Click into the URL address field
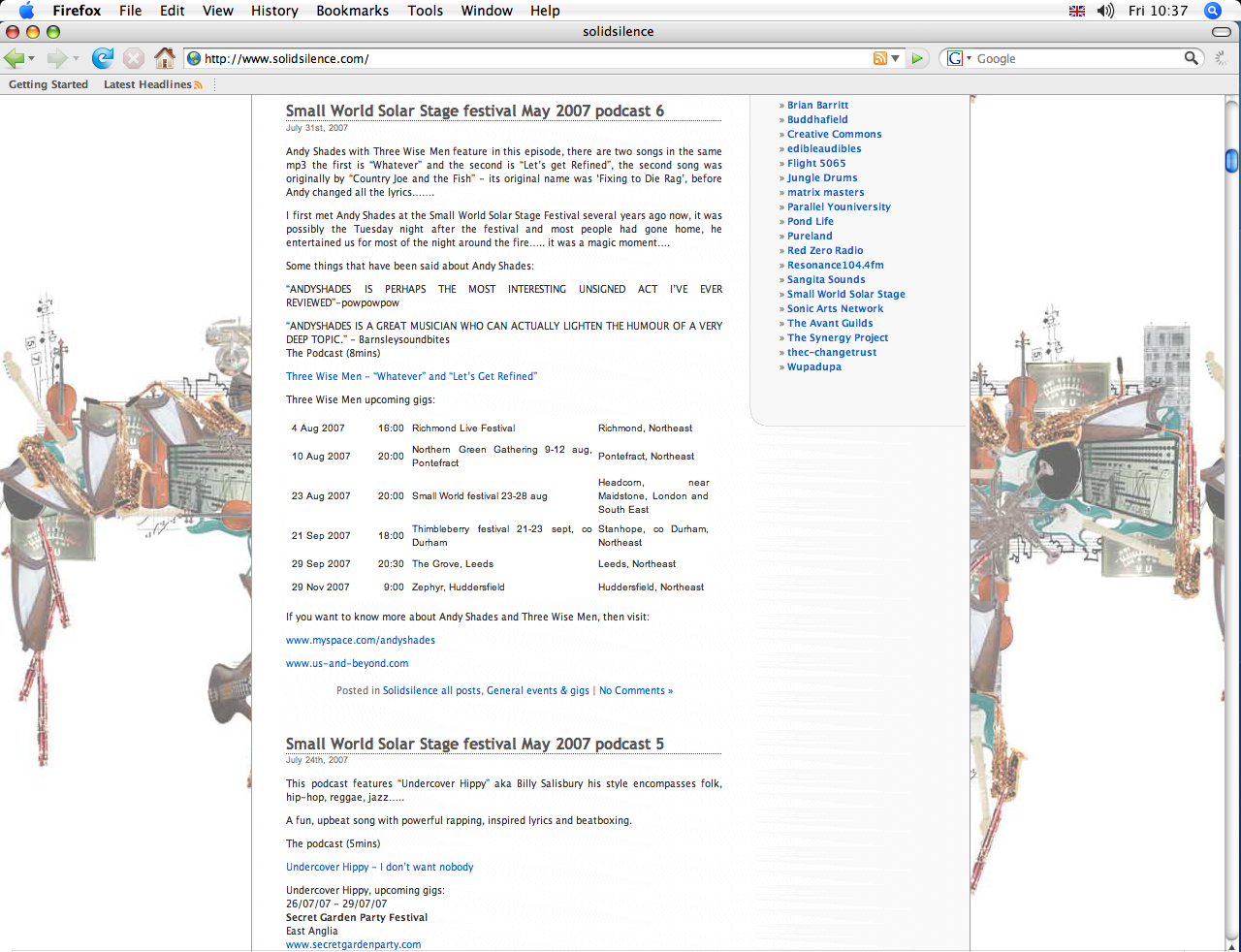 533,58
